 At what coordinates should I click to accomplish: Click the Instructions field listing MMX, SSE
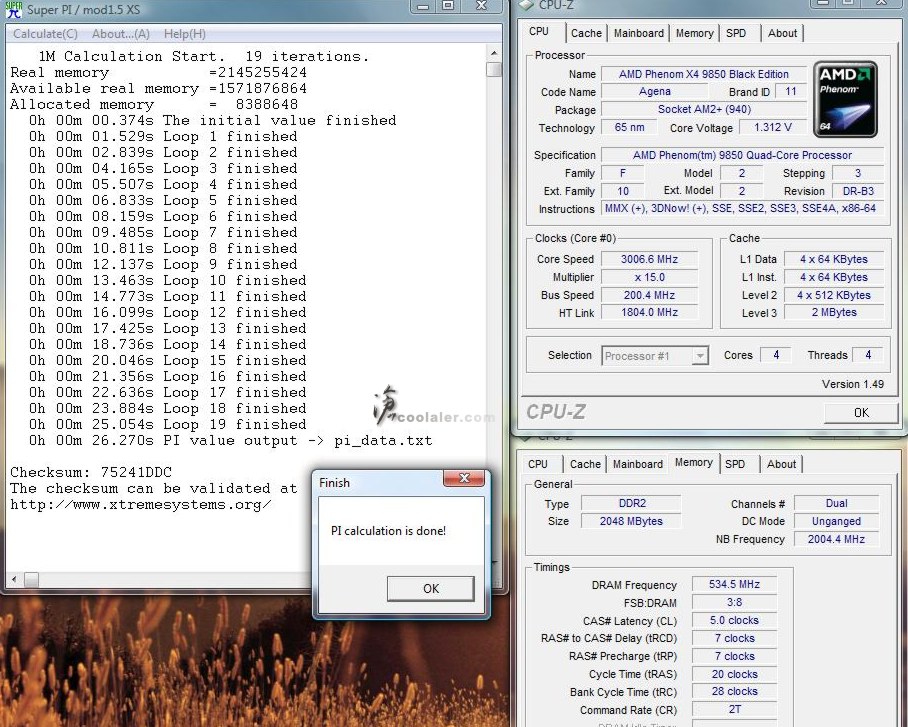(x=742, y=209)
